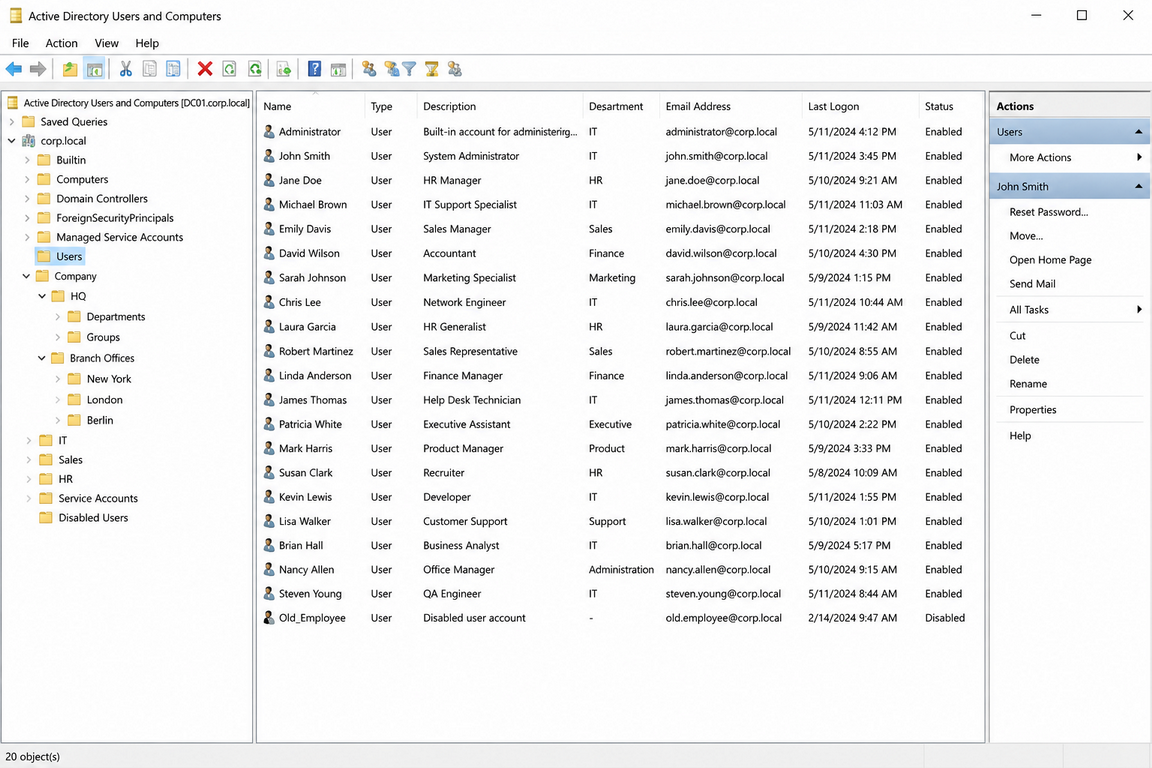Expand the Domain Controllers node
The width and height of the screenshot is (1152, 768).
coord(27,198)
